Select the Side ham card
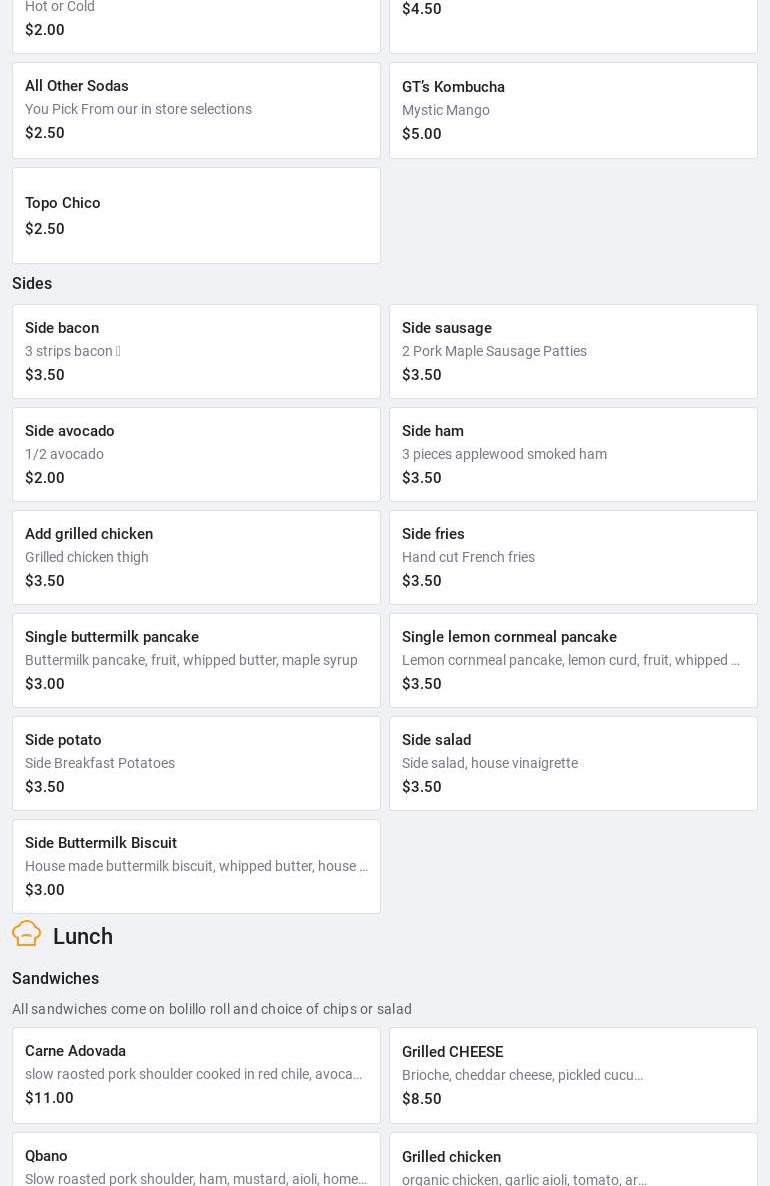 (x=573, y=454)
